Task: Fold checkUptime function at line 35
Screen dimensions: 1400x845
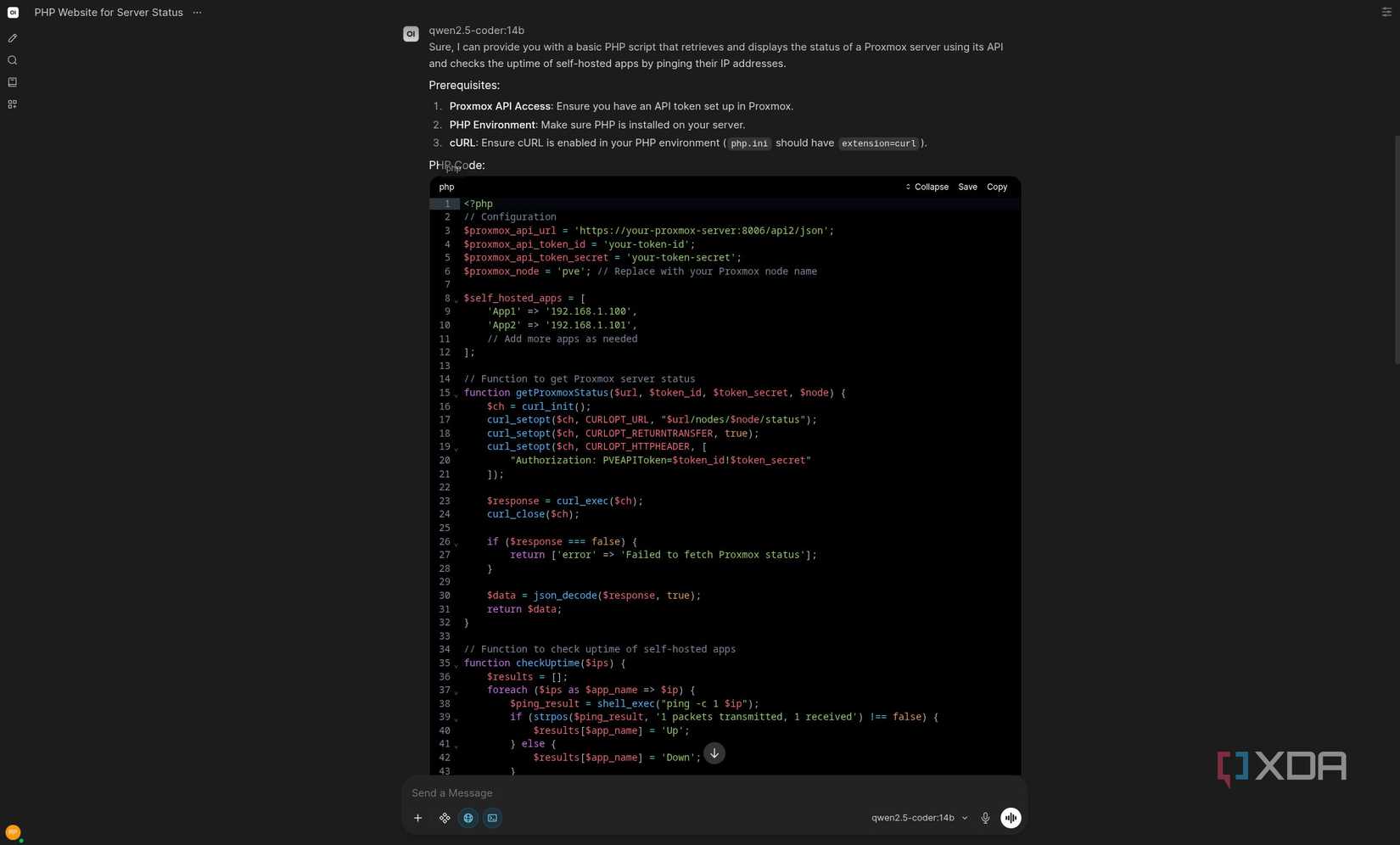Action: (456, 664)
